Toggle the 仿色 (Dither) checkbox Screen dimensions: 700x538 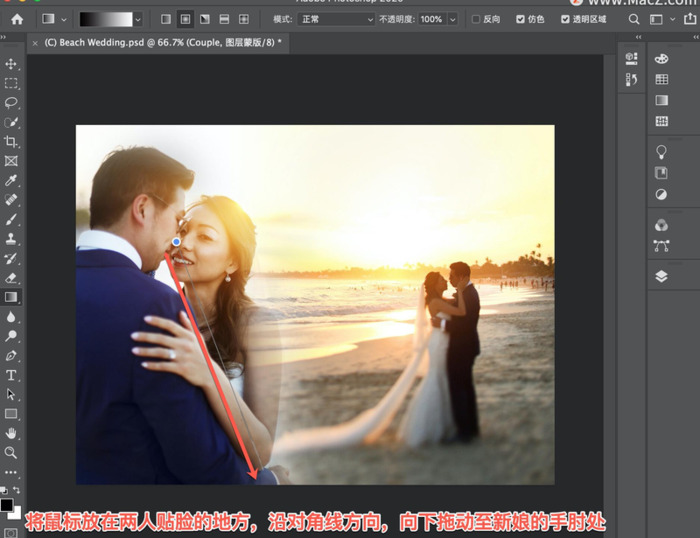point(520,19)
